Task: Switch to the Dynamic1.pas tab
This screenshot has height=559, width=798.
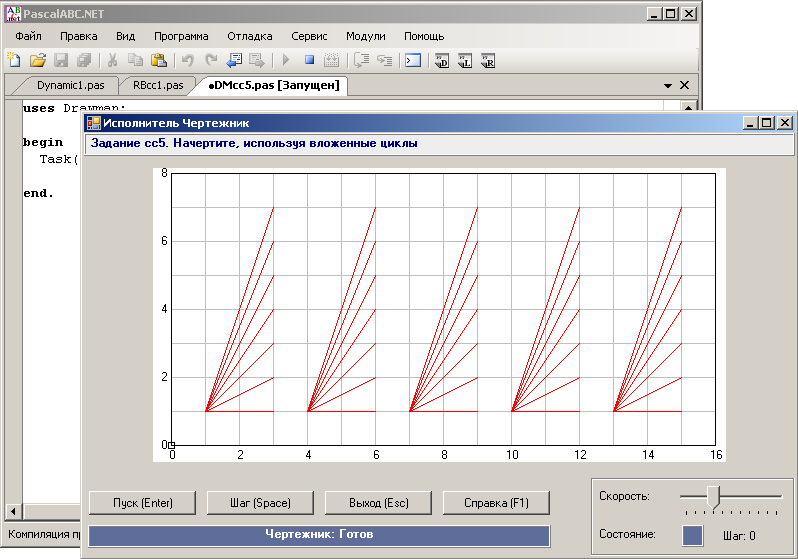Action: pyautogui.click(x=70, y=85)
